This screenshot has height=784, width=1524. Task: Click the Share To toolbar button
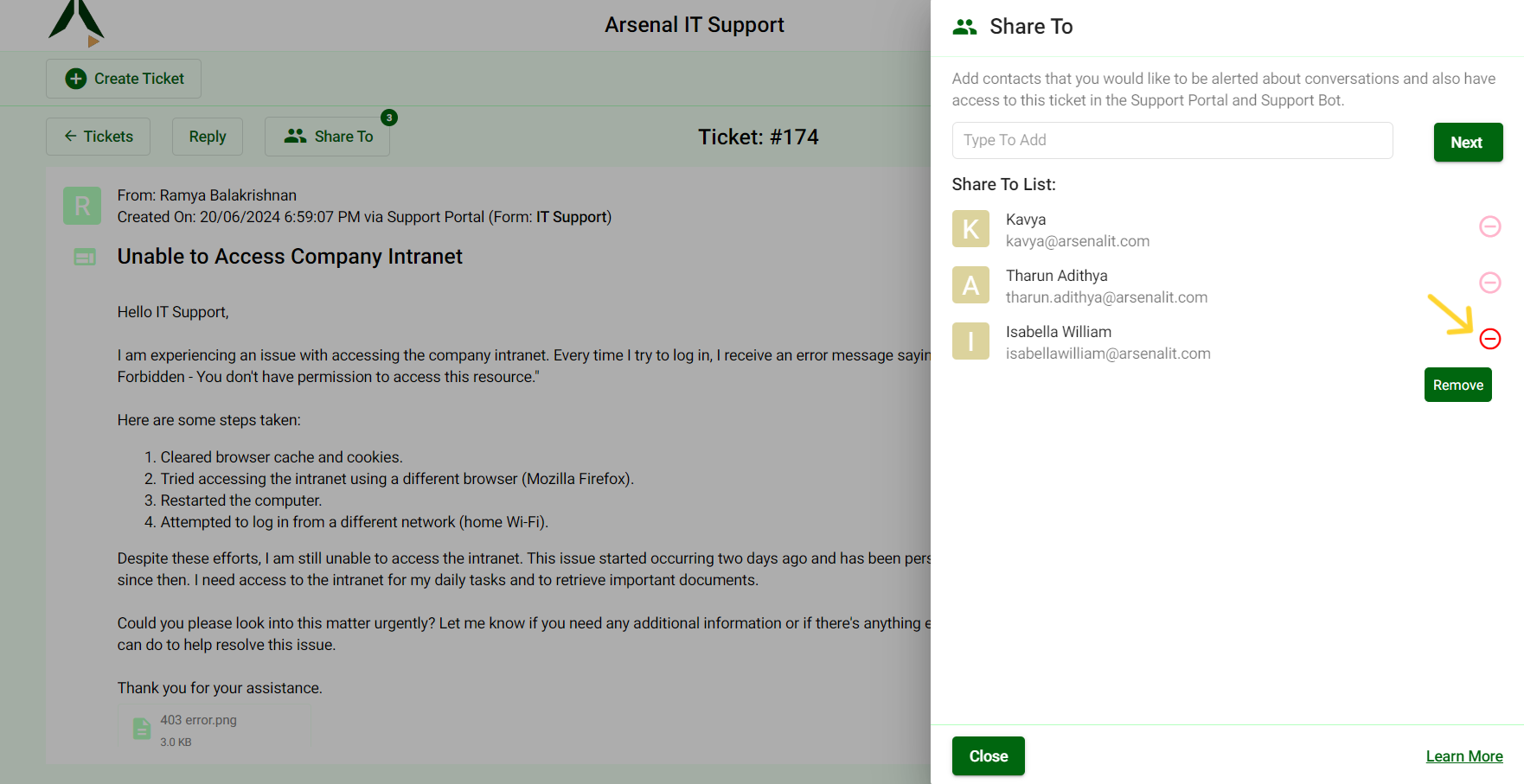pos(328,137)
